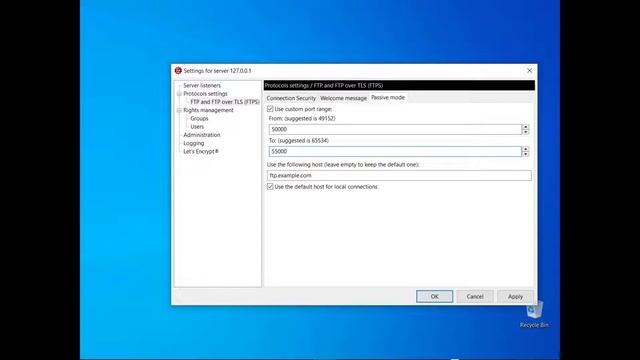Image resolution: width=640 pixels, height=360 pixels.
Task: Open the Groups settings page
Action: (x=199, y=118)
